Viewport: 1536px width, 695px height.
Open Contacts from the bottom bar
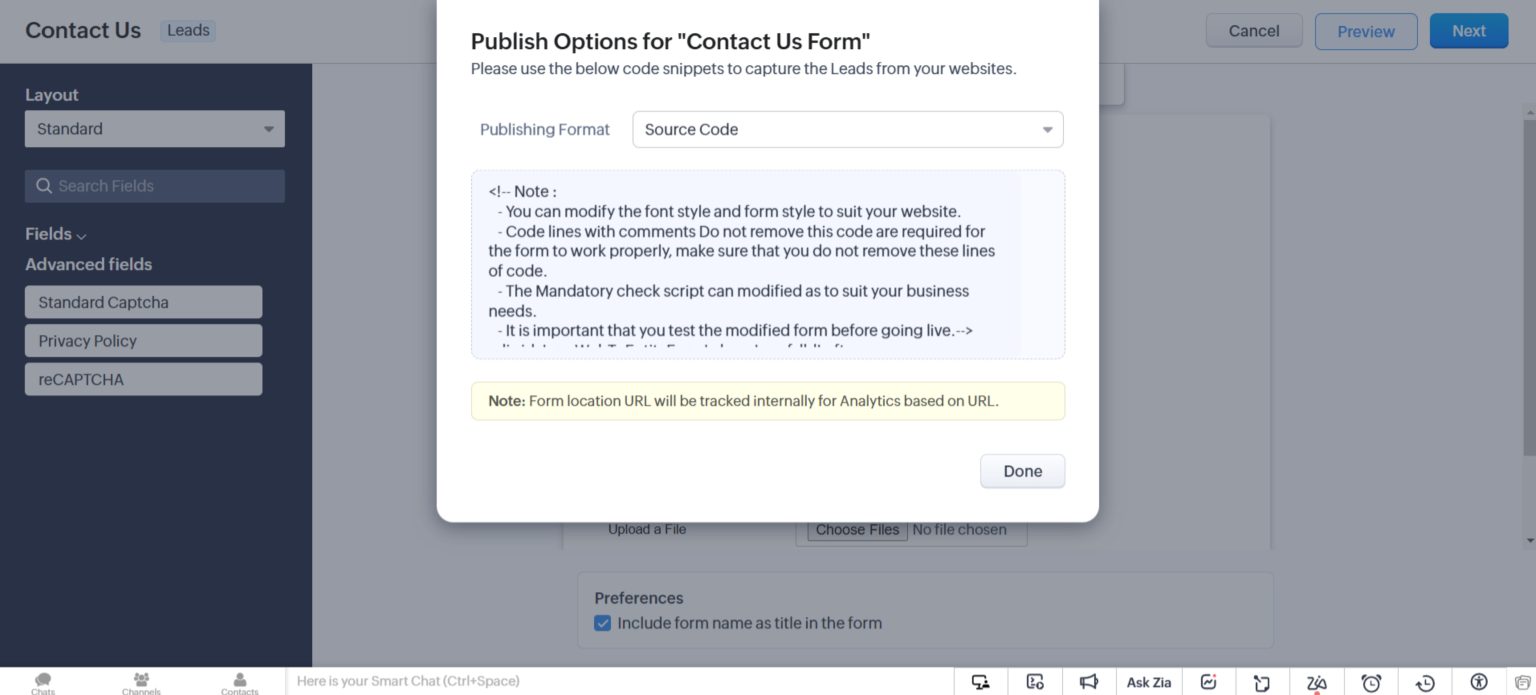click(x=239, y=682)
